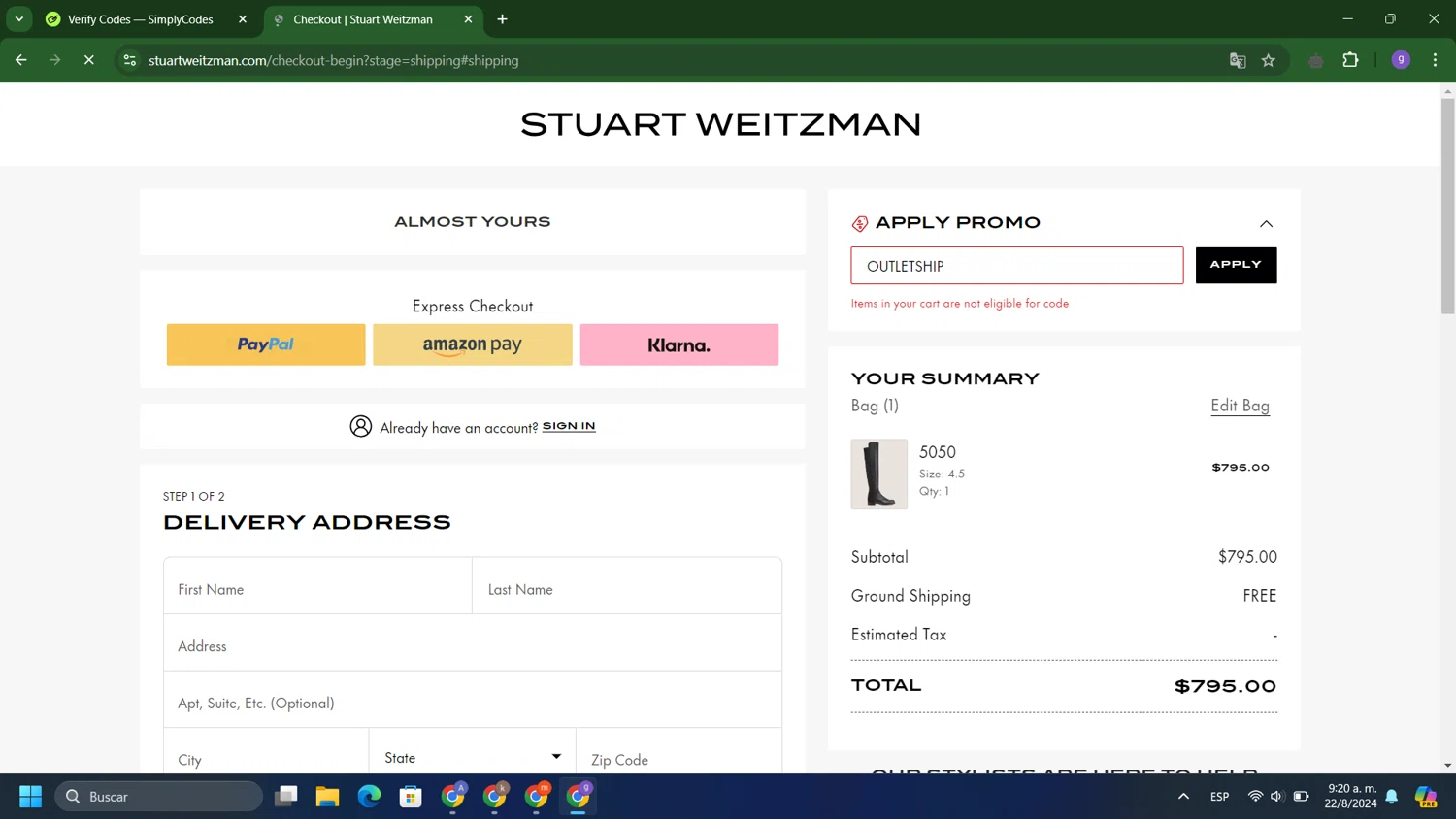Open the tab search dropdown

click(x=18, y=19)
